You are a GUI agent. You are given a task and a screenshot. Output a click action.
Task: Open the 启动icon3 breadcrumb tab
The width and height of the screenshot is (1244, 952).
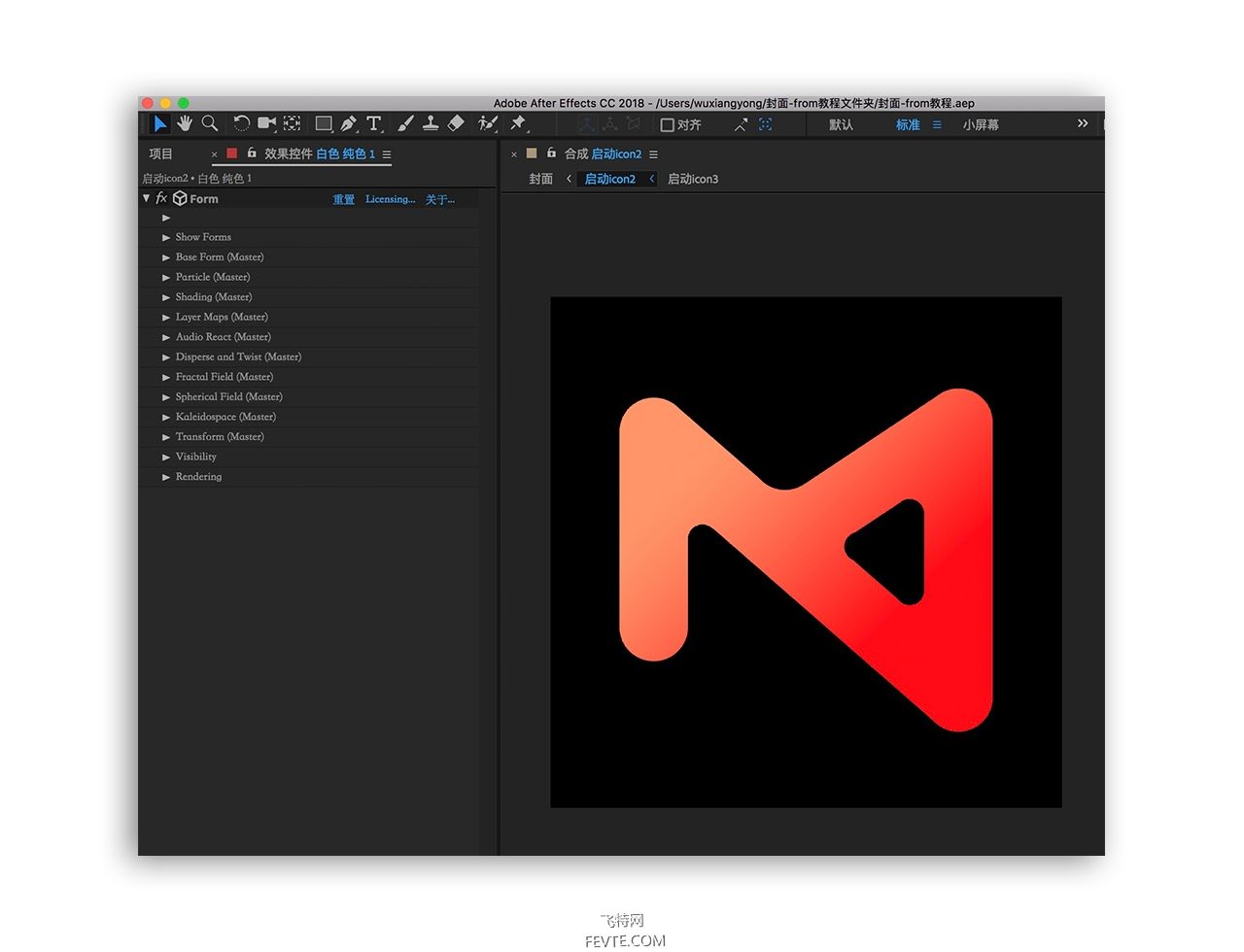pyautogui.click(x=693, y=179)
